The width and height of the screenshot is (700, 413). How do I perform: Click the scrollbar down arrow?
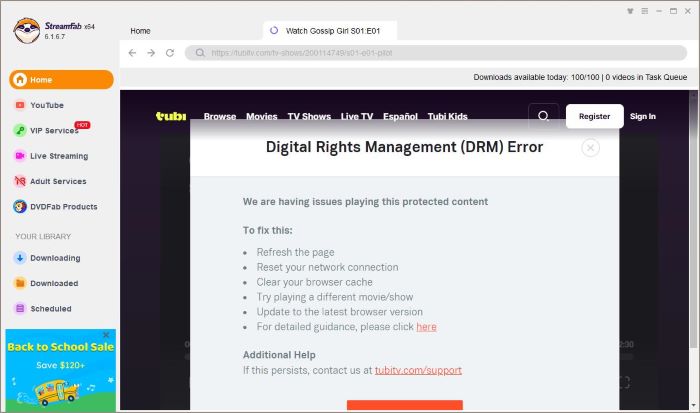(693, 405)
